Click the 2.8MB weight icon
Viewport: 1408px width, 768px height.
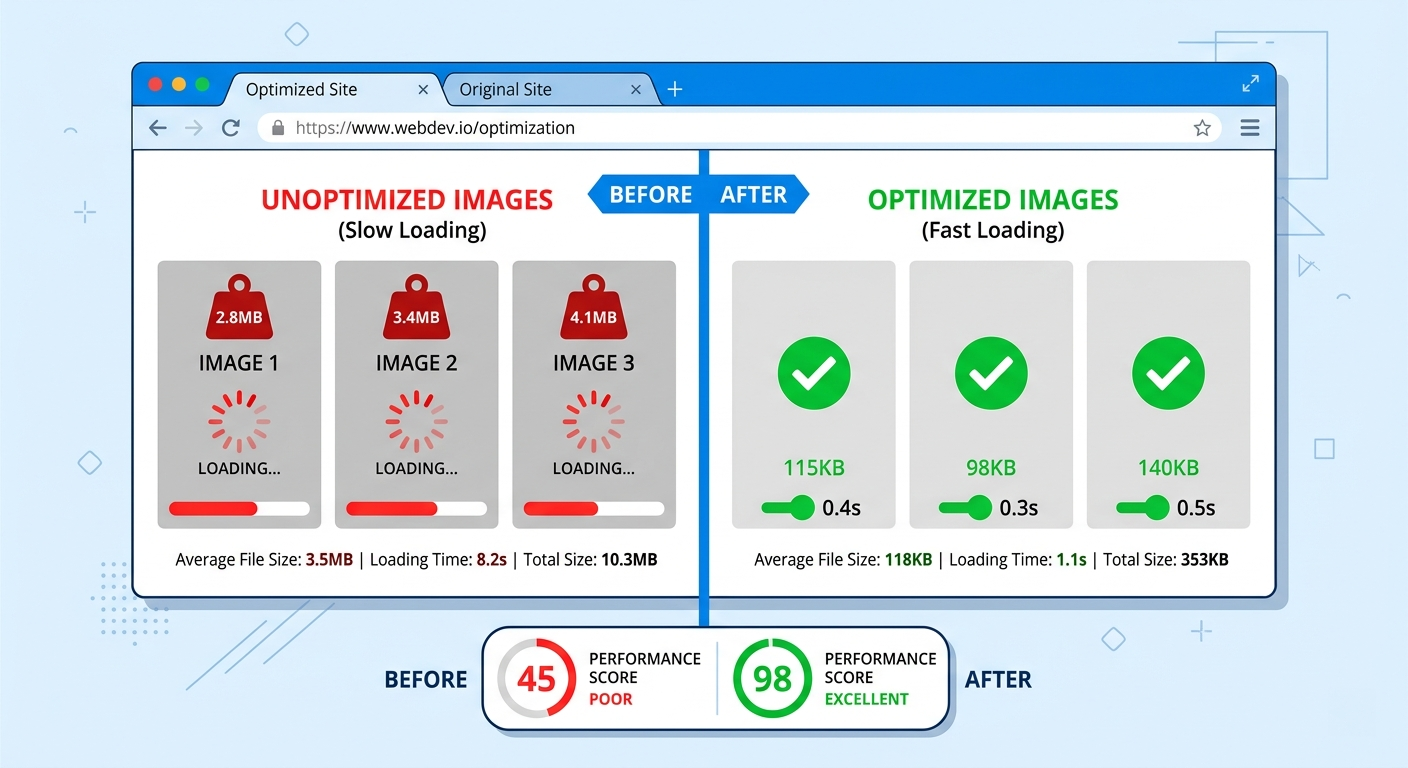click(x=239, y=310)
